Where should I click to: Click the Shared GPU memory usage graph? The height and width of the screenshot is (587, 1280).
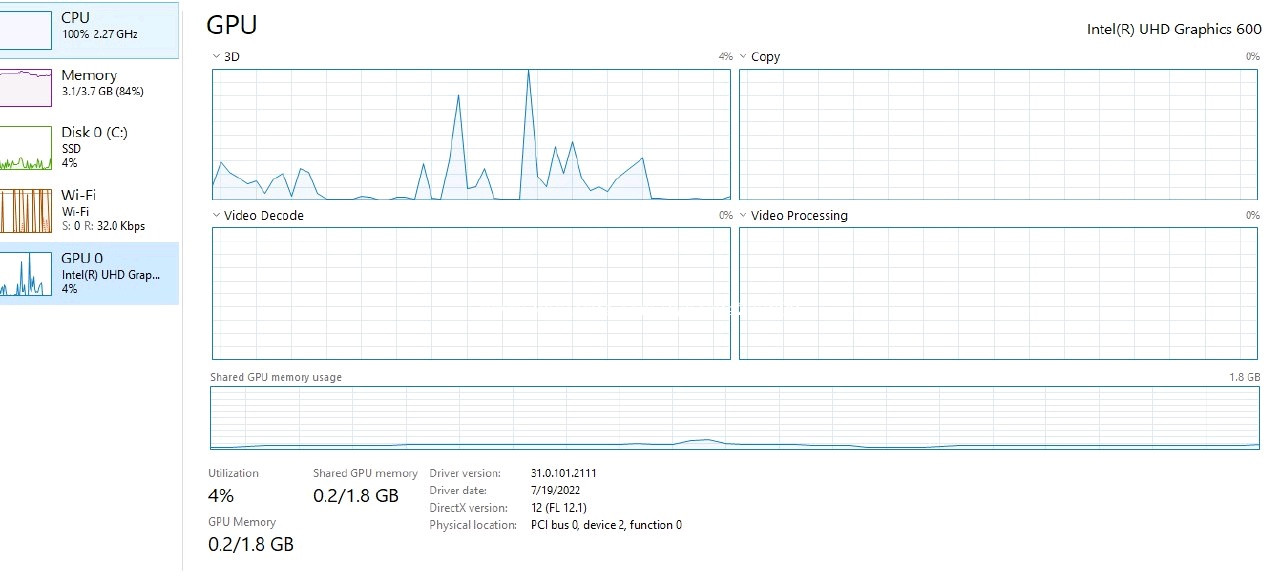coord(735,418)
